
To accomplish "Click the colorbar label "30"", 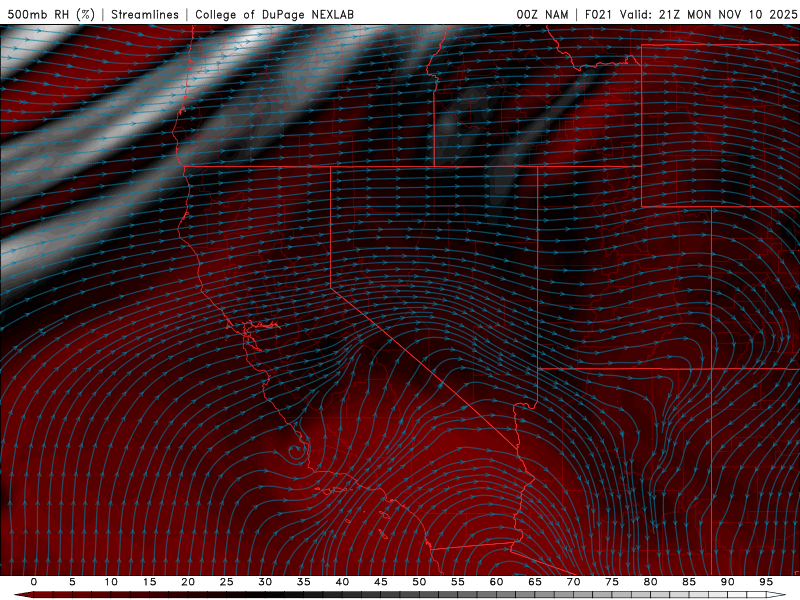I will (x=265, y=582).
